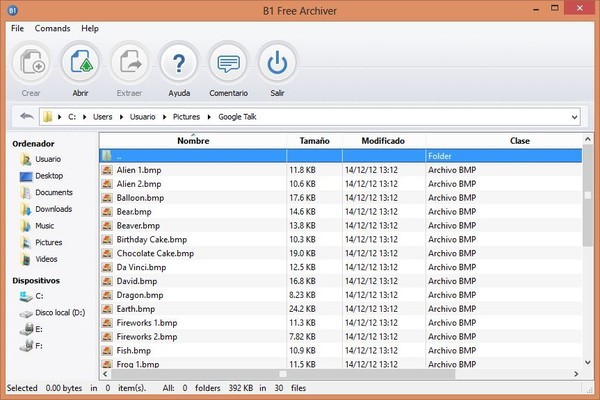Go back using the path bar arrow
Screen dimensions: 600x400
pos(27,116)
